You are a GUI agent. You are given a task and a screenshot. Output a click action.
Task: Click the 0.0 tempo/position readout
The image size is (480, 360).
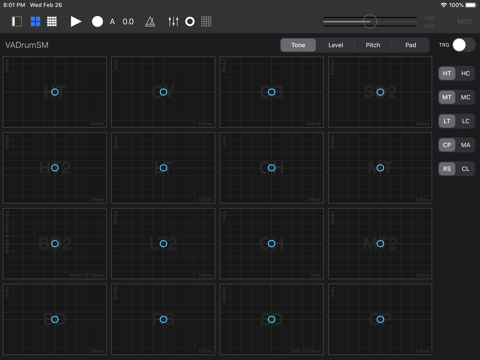[128, 22]
